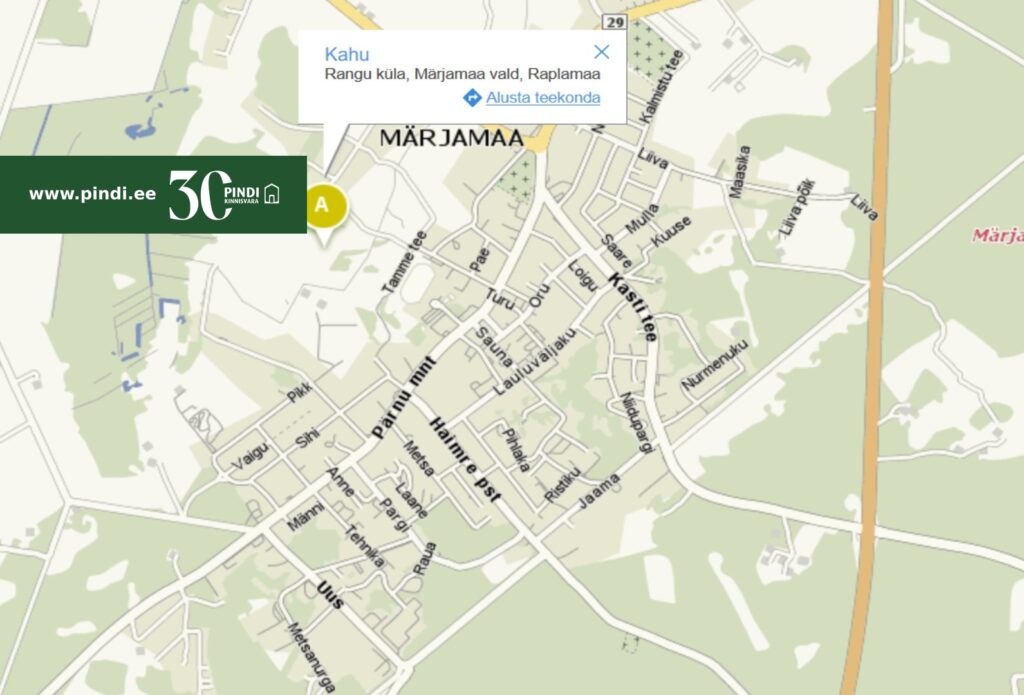Viewport: 1024px width, 695px height.
Task: Click the route 29 road shield
Action: coord(615,22)
